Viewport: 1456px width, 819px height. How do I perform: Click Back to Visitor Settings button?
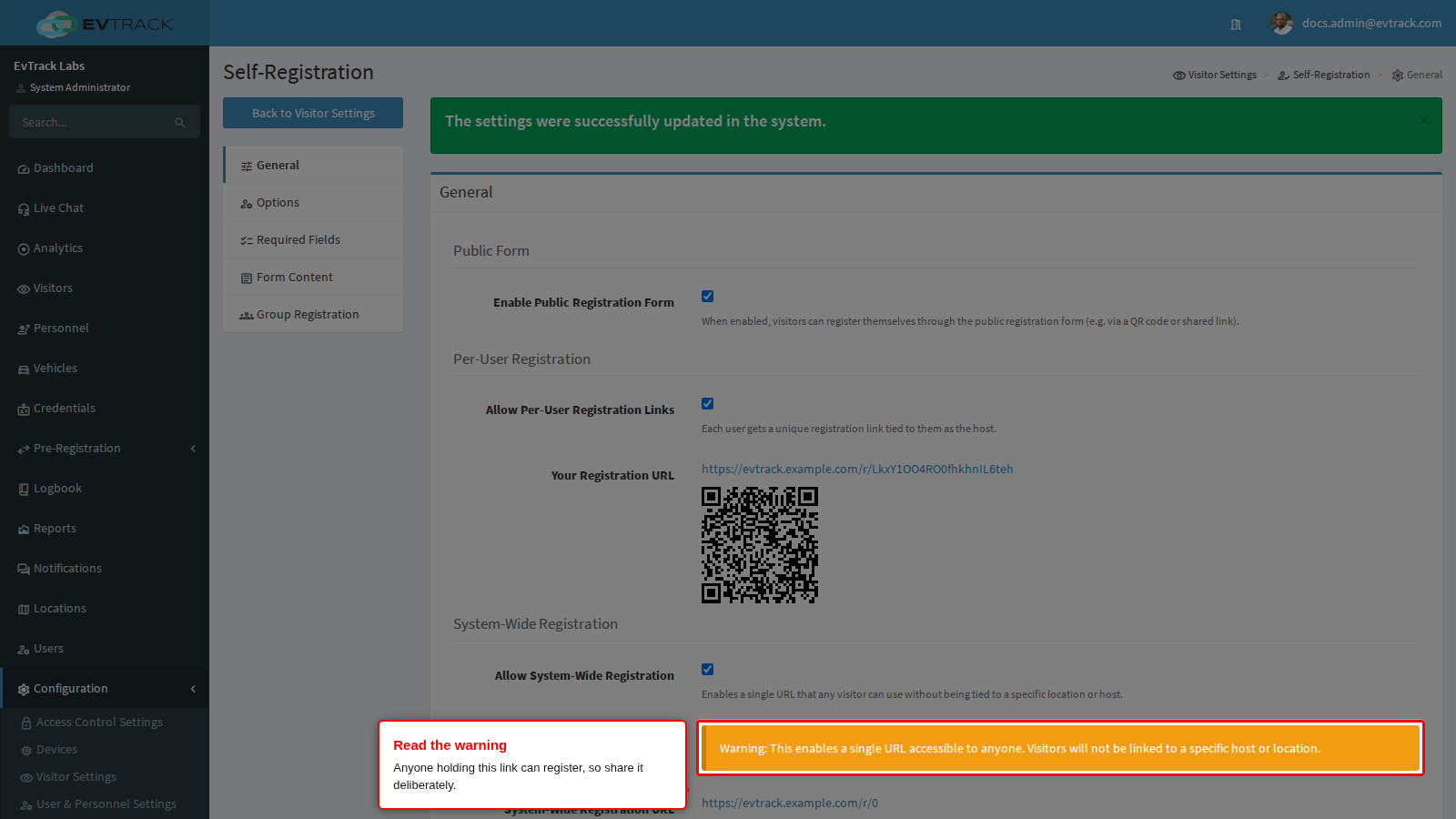tap(313, 113)
